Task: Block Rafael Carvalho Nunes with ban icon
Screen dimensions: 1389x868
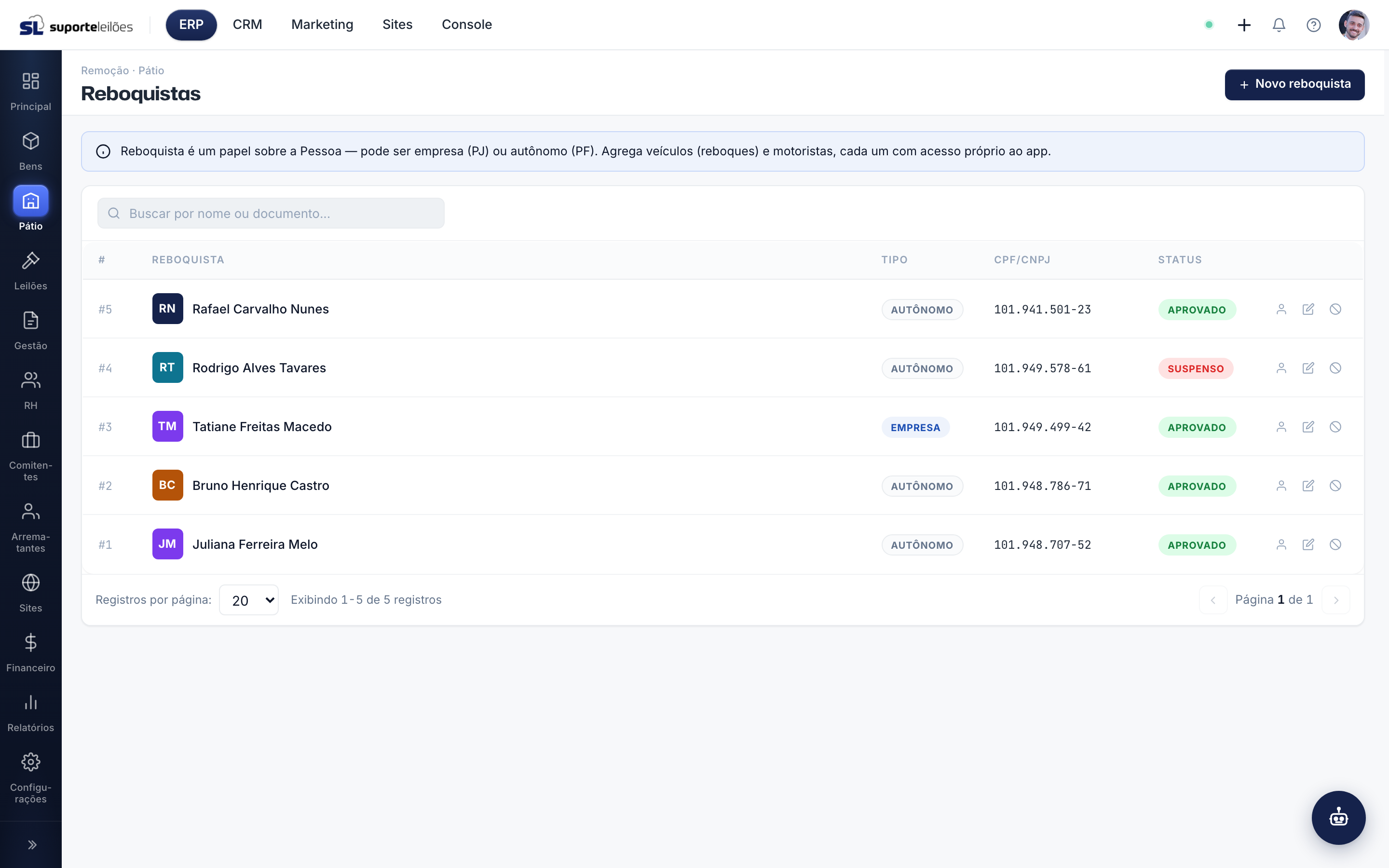Action: point(1335,310)
